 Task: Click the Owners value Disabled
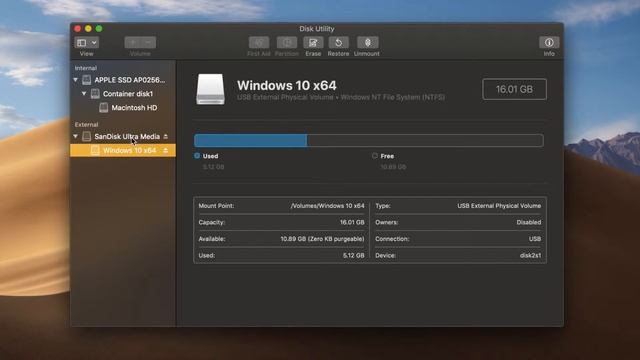(529, 222)
